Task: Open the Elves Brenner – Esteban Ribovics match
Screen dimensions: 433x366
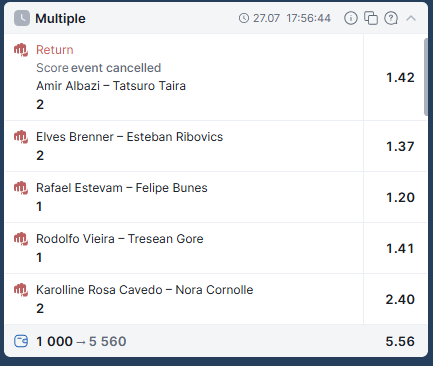Action: coord(129,137)
